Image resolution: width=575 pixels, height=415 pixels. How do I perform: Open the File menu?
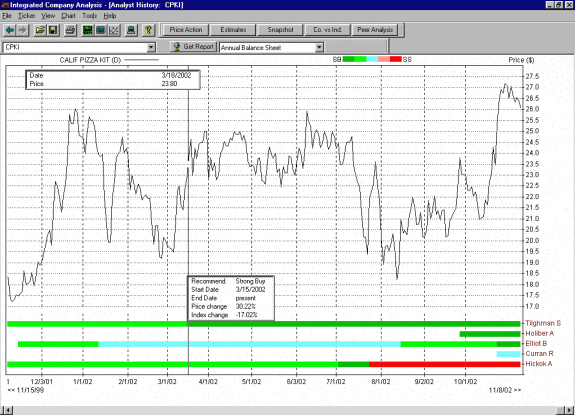click(7, 16)
